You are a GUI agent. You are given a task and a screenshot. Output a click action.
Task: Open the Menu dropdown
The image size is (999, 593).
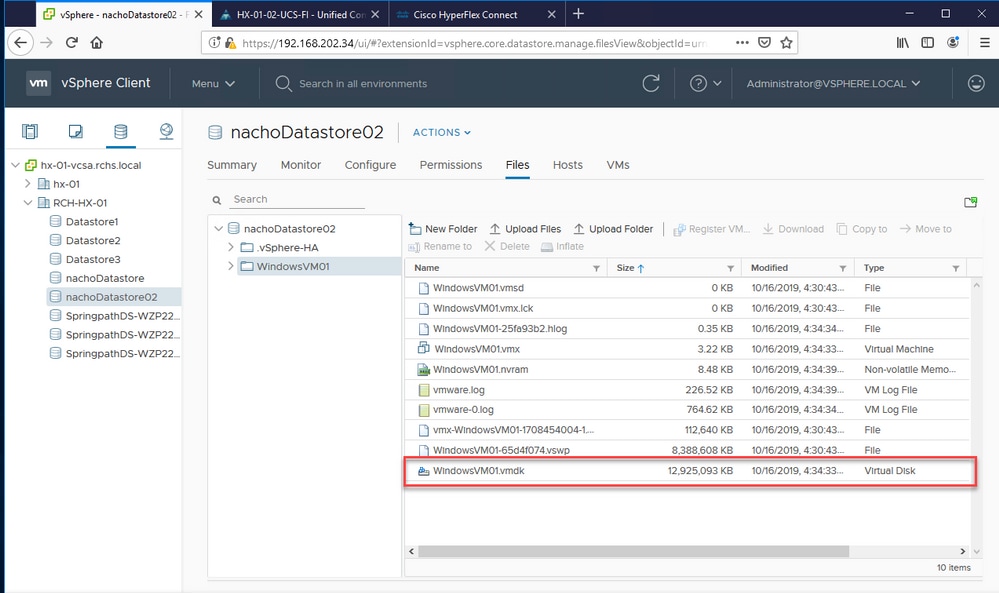click(x=213, y=83)
